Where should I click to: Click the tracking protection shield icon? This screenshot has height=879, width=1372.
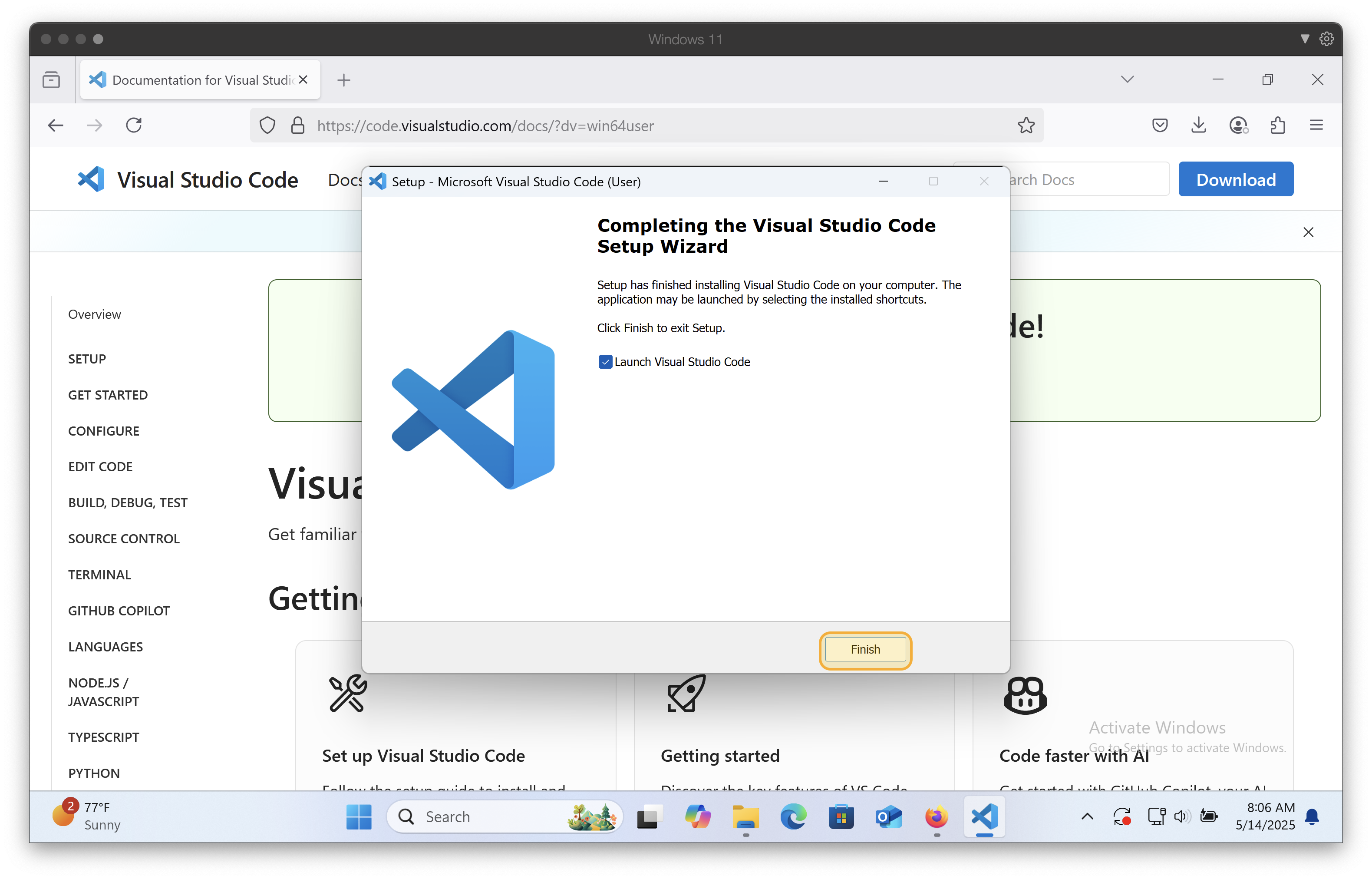pos(267,126)
